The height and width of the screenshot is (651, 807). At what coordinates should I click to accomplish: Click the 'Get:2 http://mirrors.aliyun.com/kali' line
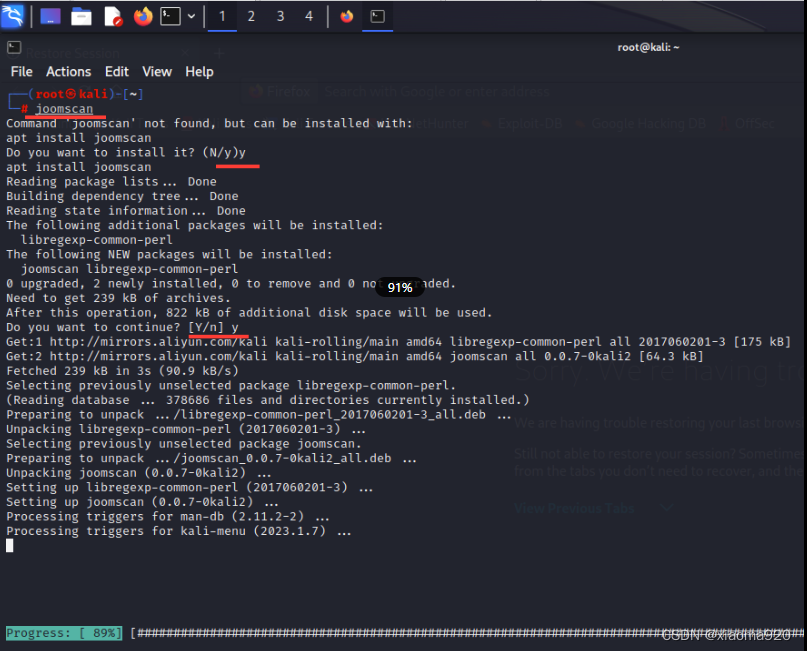pos(355,356)
